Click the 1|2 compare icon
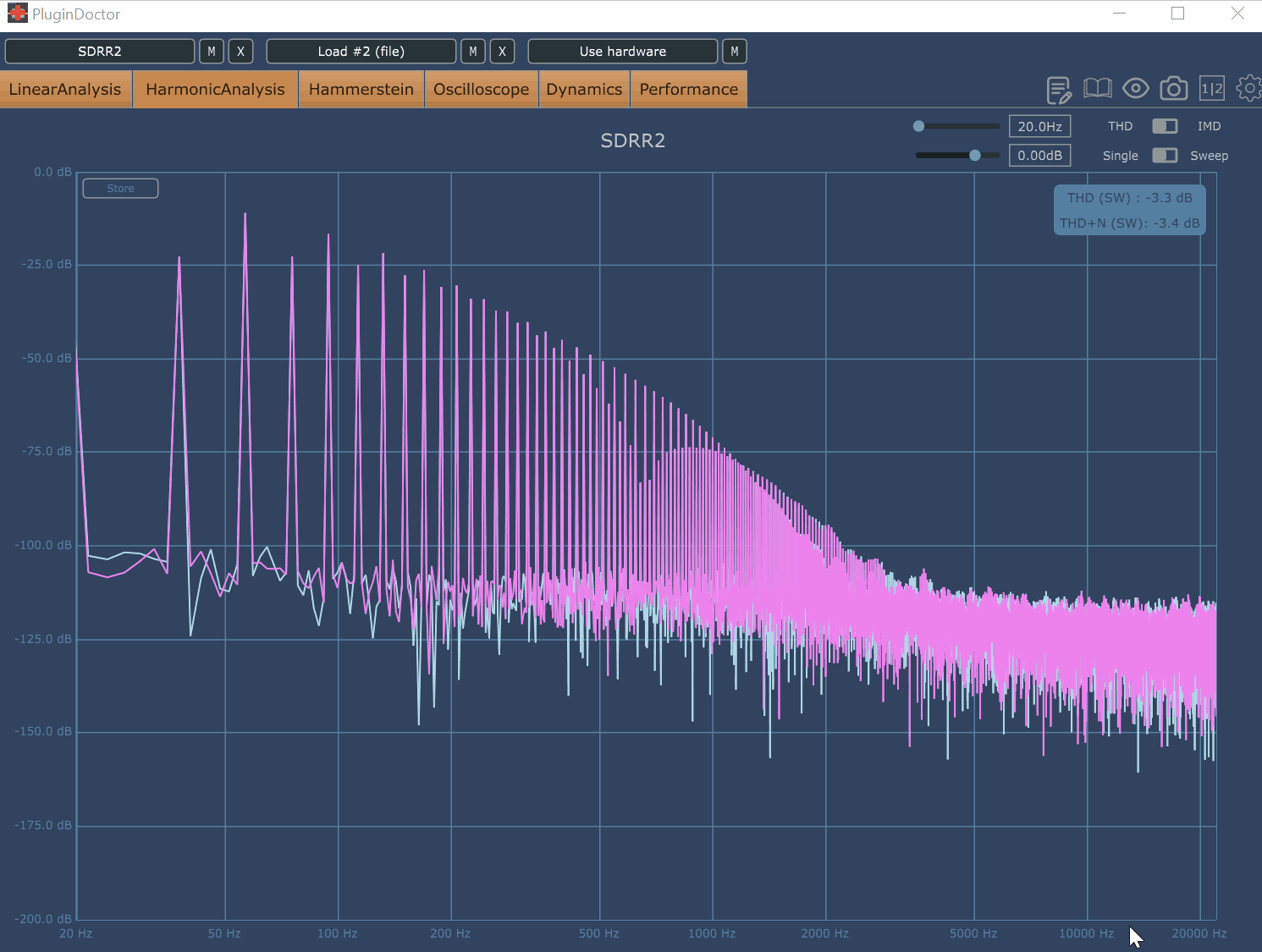This screenshot has height=952, width=1262. pyautogui.click(x=1211, y=88)
